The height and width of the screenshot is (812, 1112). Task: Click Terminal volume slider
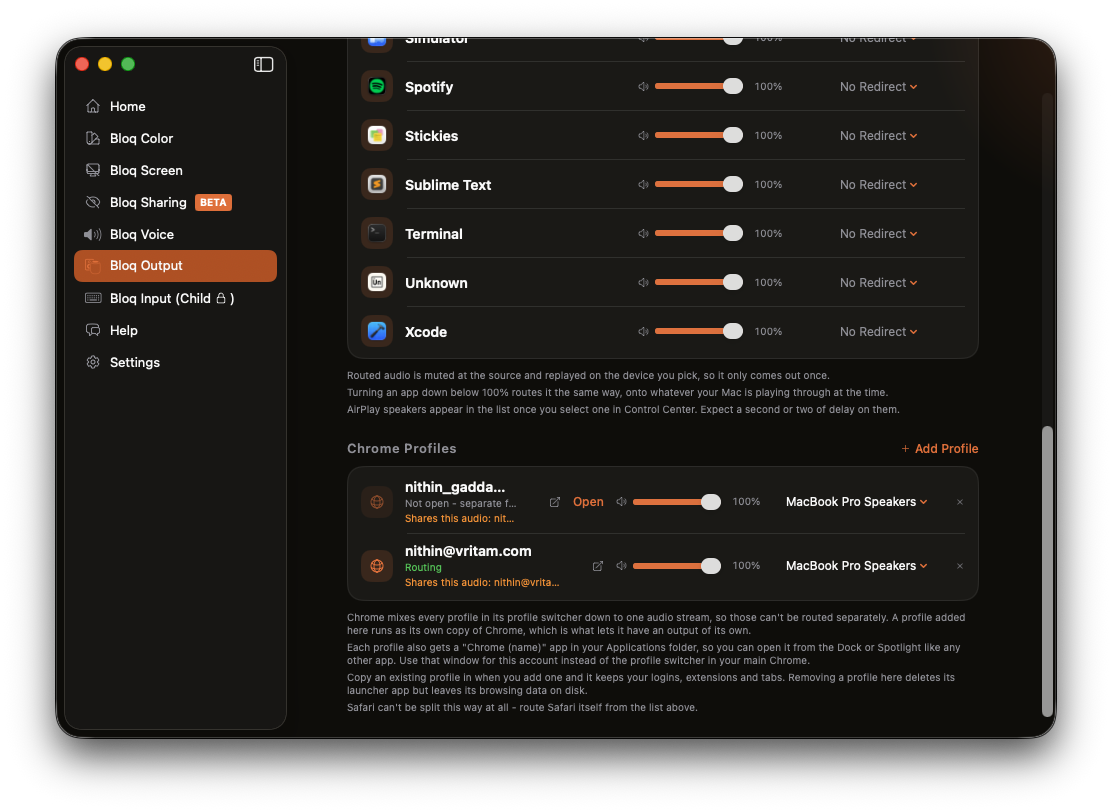699,233
